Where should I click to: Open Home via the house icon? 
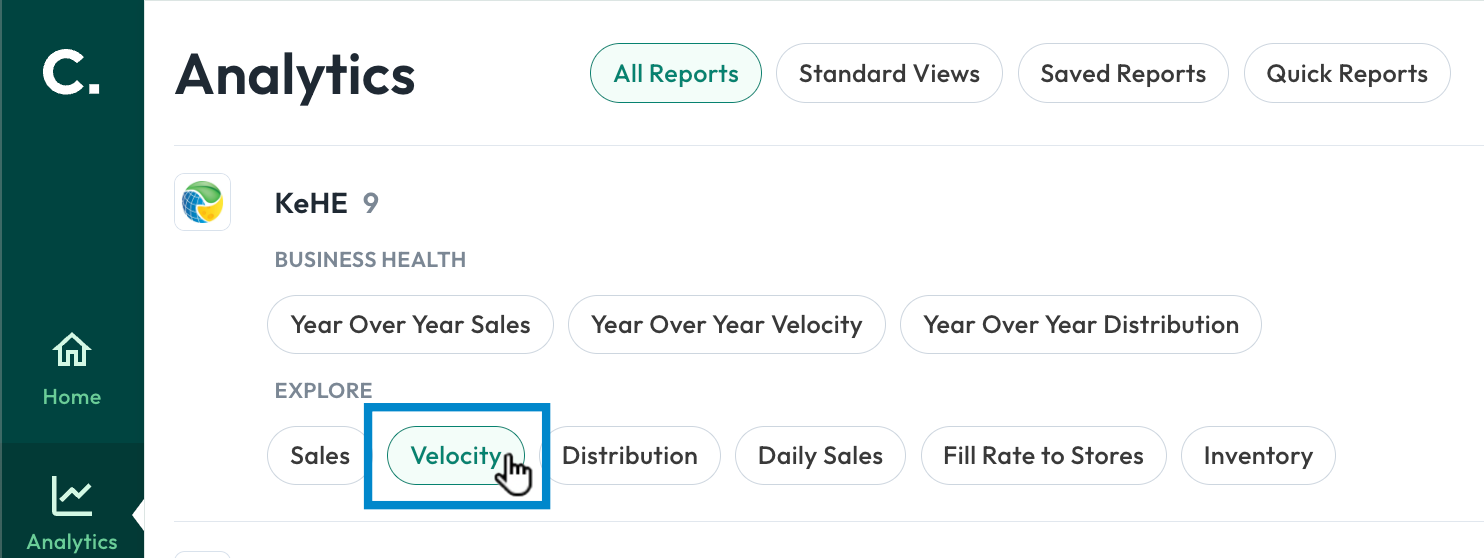click(71, 352)
